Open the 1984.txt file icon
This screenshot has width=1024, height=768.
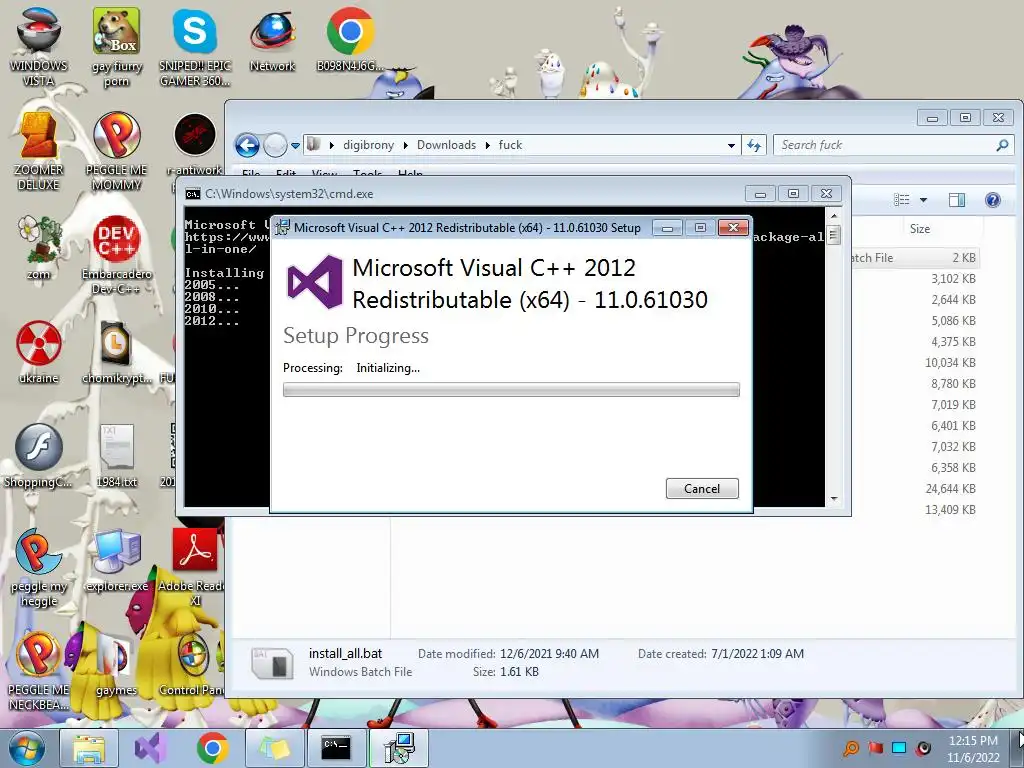[x=116, y=455]
